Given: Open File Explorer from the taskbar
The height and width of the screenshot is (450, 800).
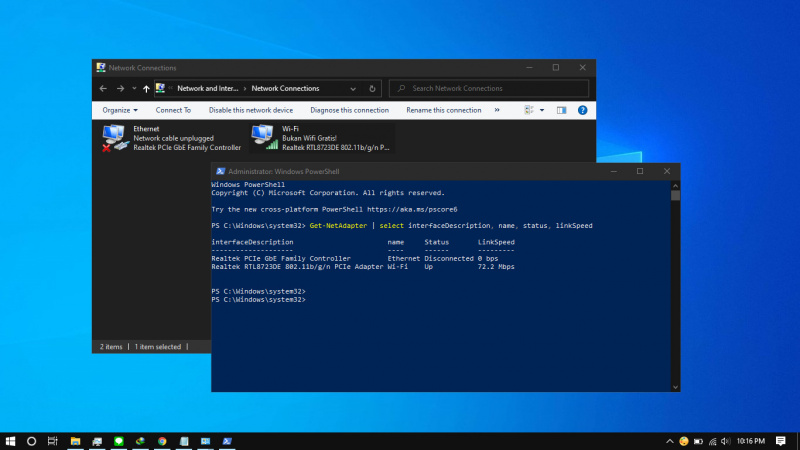Looking at the screenshot, I should coord(75,441).
